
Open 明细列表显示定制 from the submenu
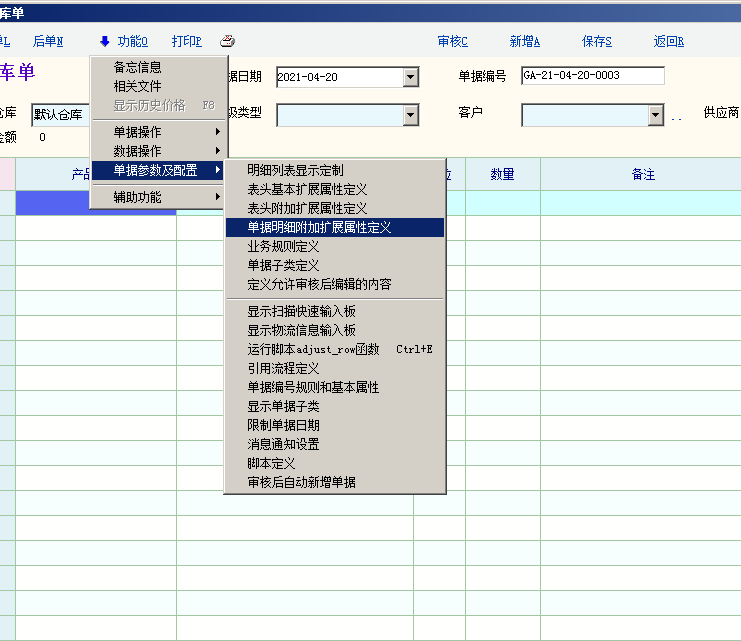click(x=295, y=171)
